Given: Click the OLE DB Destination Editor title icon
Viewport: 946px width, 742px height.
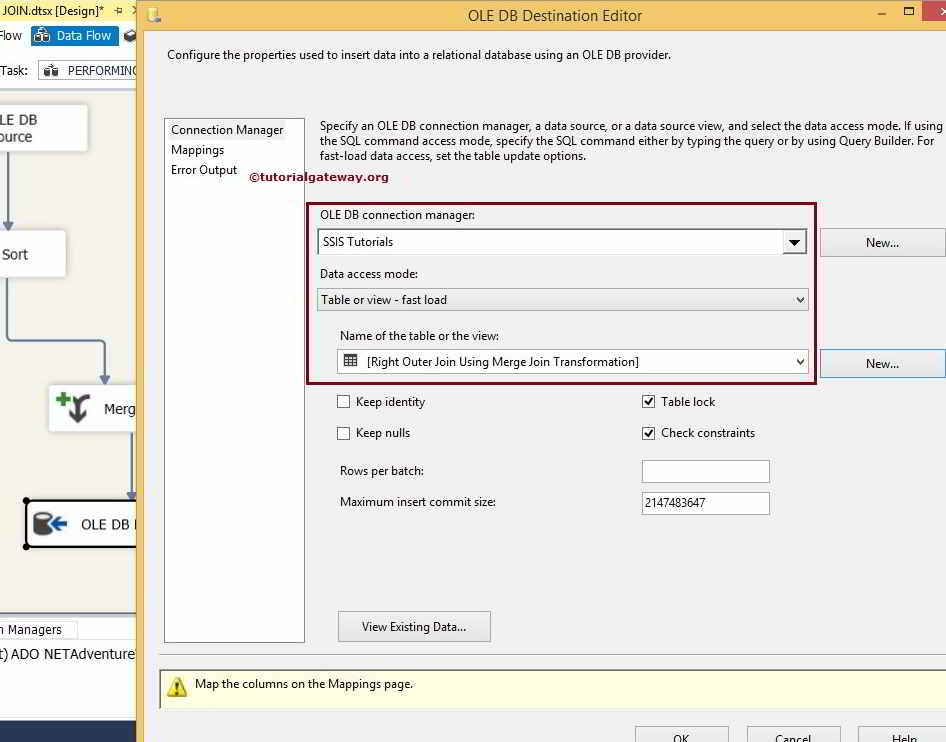Looking at the screenshot, I should point(154,15).
